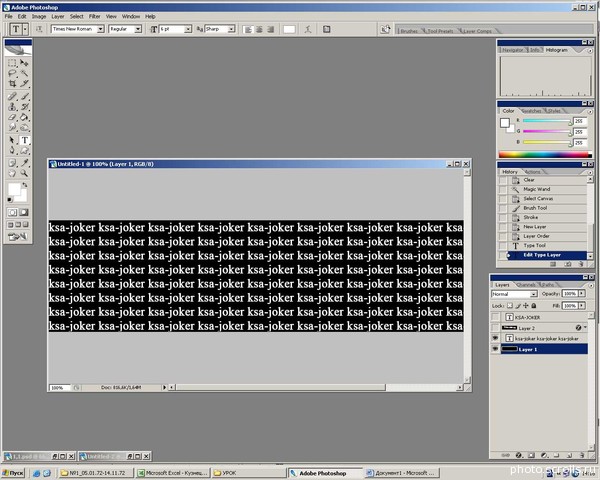Viewport: 600px width, 480px height.
Task: Toggle Lock all
Action: pyautogui.click(x=534, y=306)
